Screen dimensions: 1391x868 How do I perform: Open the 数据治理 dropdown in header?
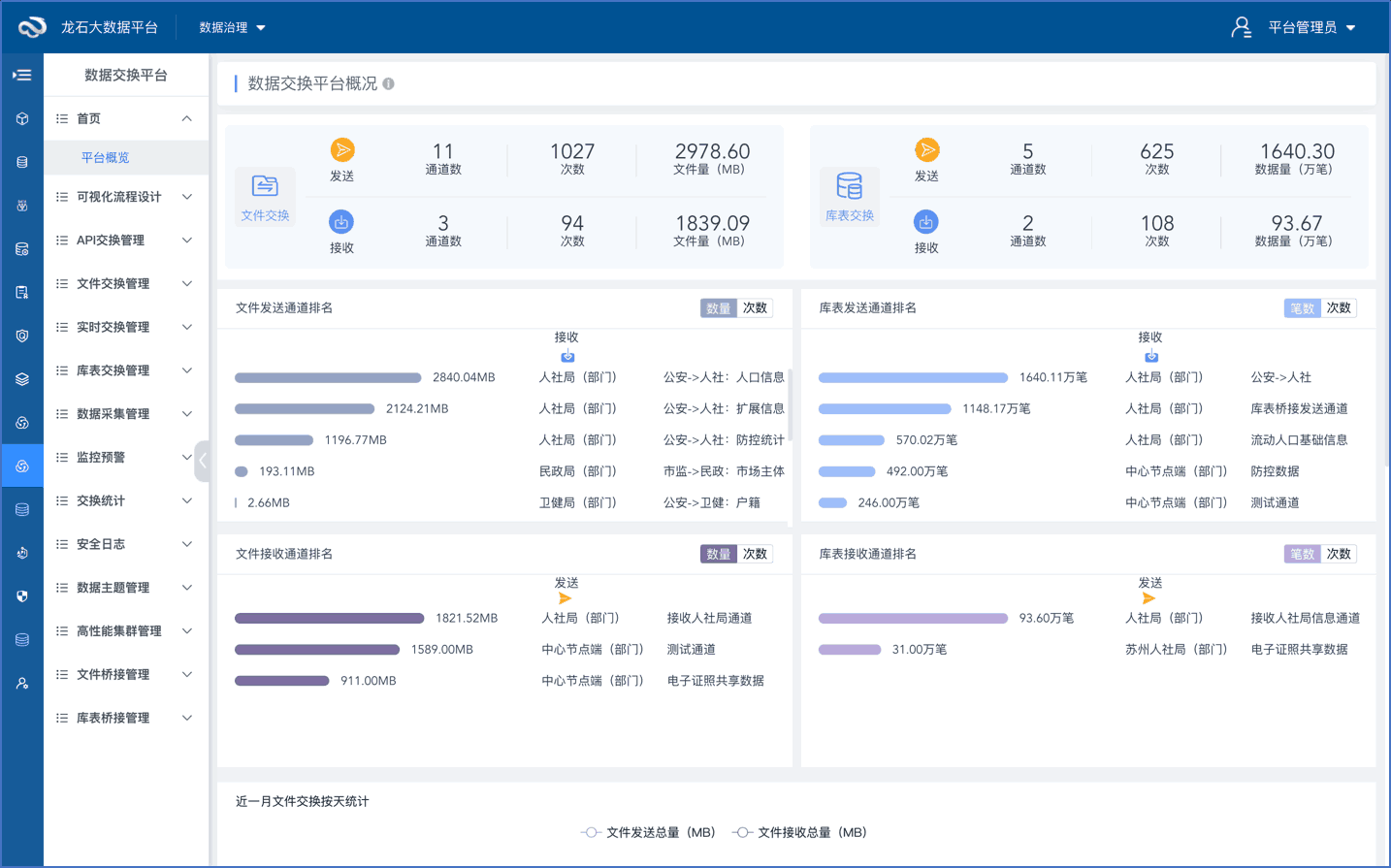pyautogui.click(x=232, y=27)
